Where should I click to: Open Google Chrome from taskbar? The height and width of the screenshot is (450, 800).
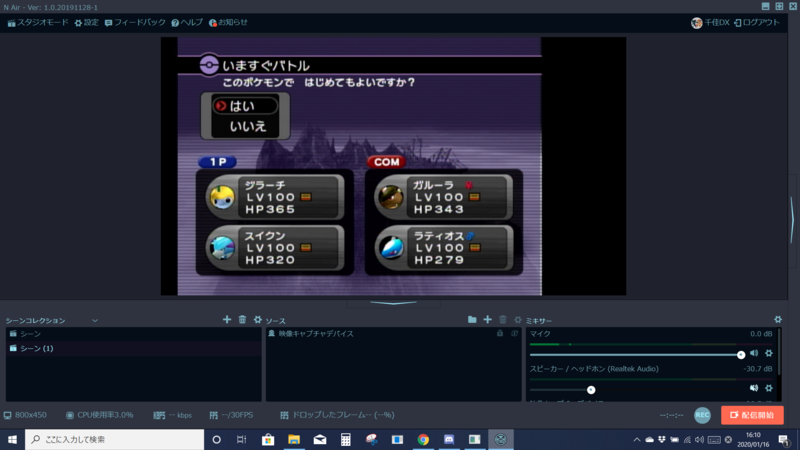[x=423, y=439]
